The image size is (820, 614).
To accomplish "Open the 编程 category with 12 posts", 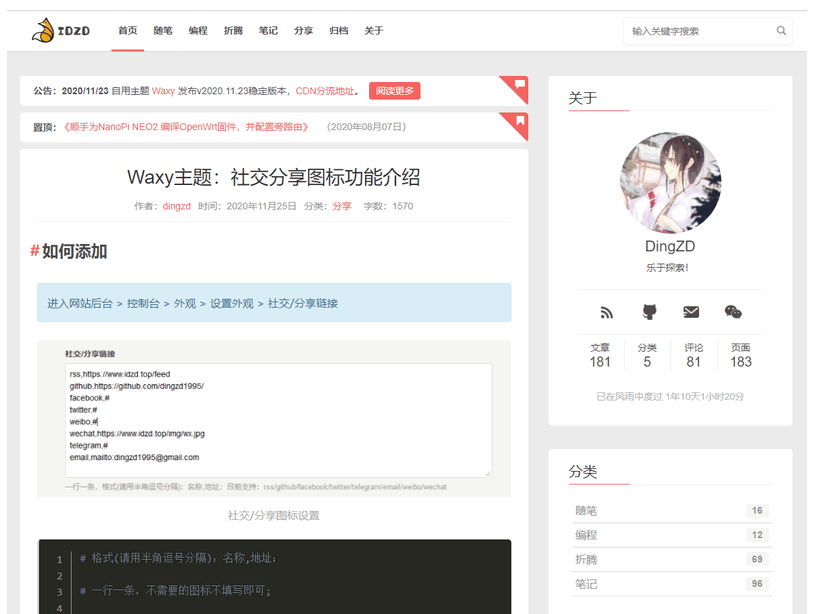I will 672,535.
